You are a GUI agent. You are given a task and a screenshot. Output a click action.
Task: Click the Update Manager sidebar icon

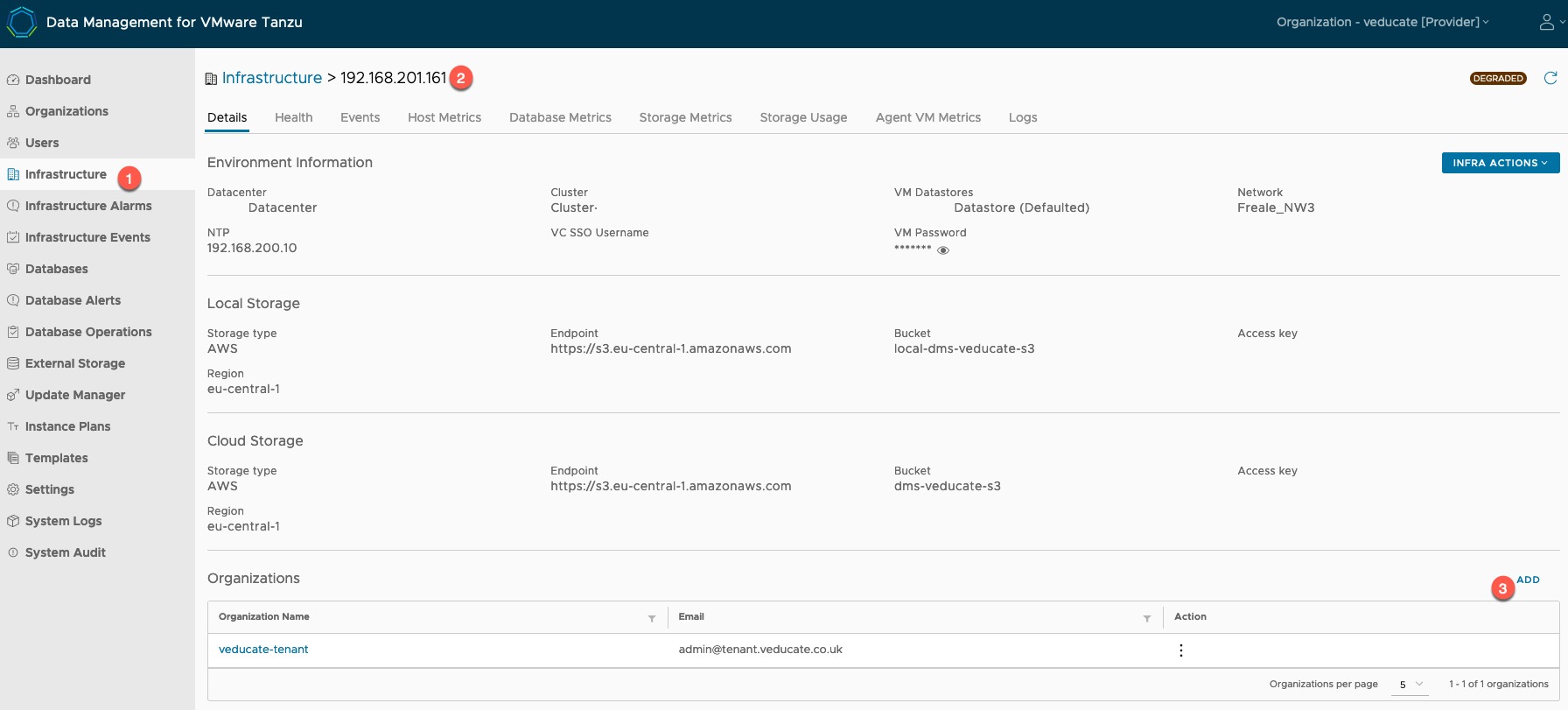pyautogui.click(x=13, y=395)
